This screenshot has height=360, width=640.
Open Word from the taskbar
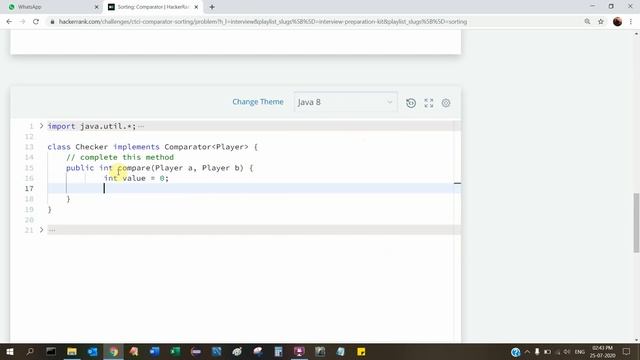(x=155, y=351)
